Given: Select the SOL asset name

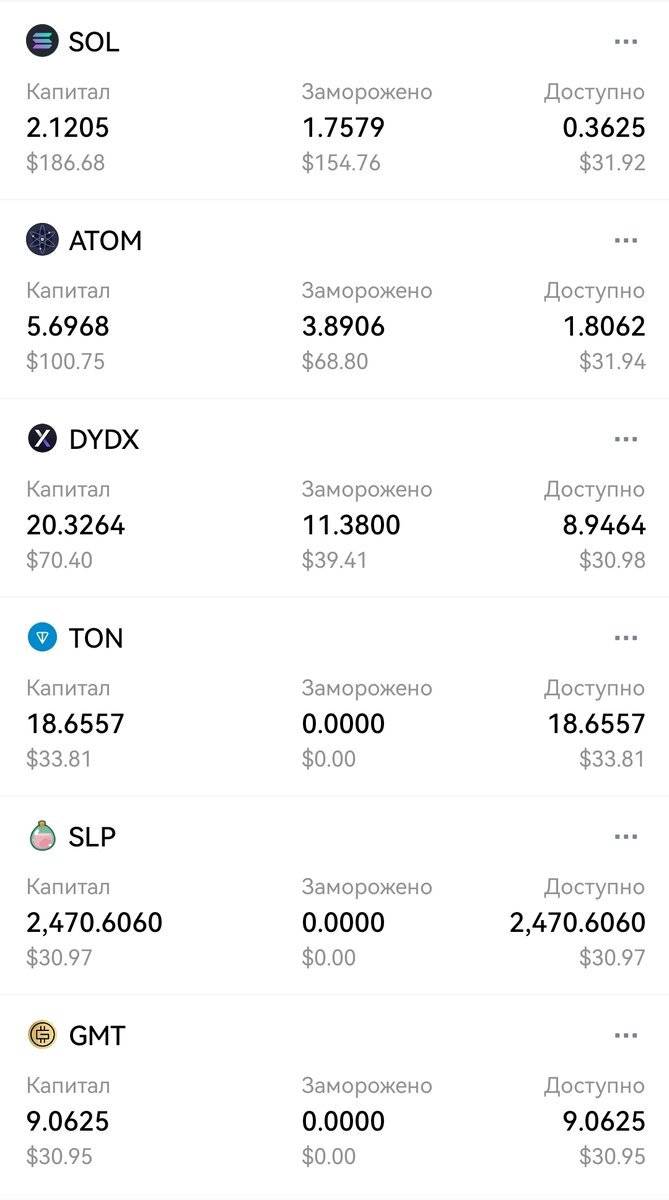Looking at the screenshot, I should point(94,42).
